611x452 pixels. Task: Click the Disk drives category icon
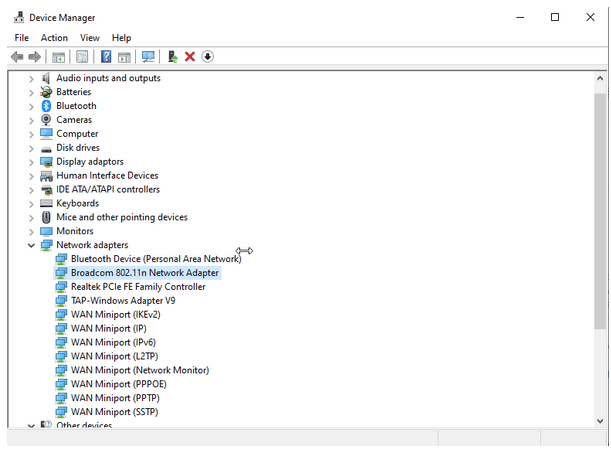point(46,149)
